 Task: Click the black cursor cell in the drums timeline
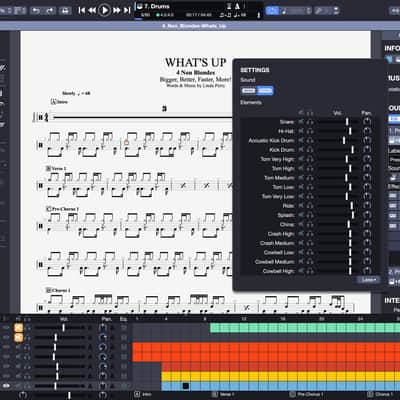(x=186, y=386)
